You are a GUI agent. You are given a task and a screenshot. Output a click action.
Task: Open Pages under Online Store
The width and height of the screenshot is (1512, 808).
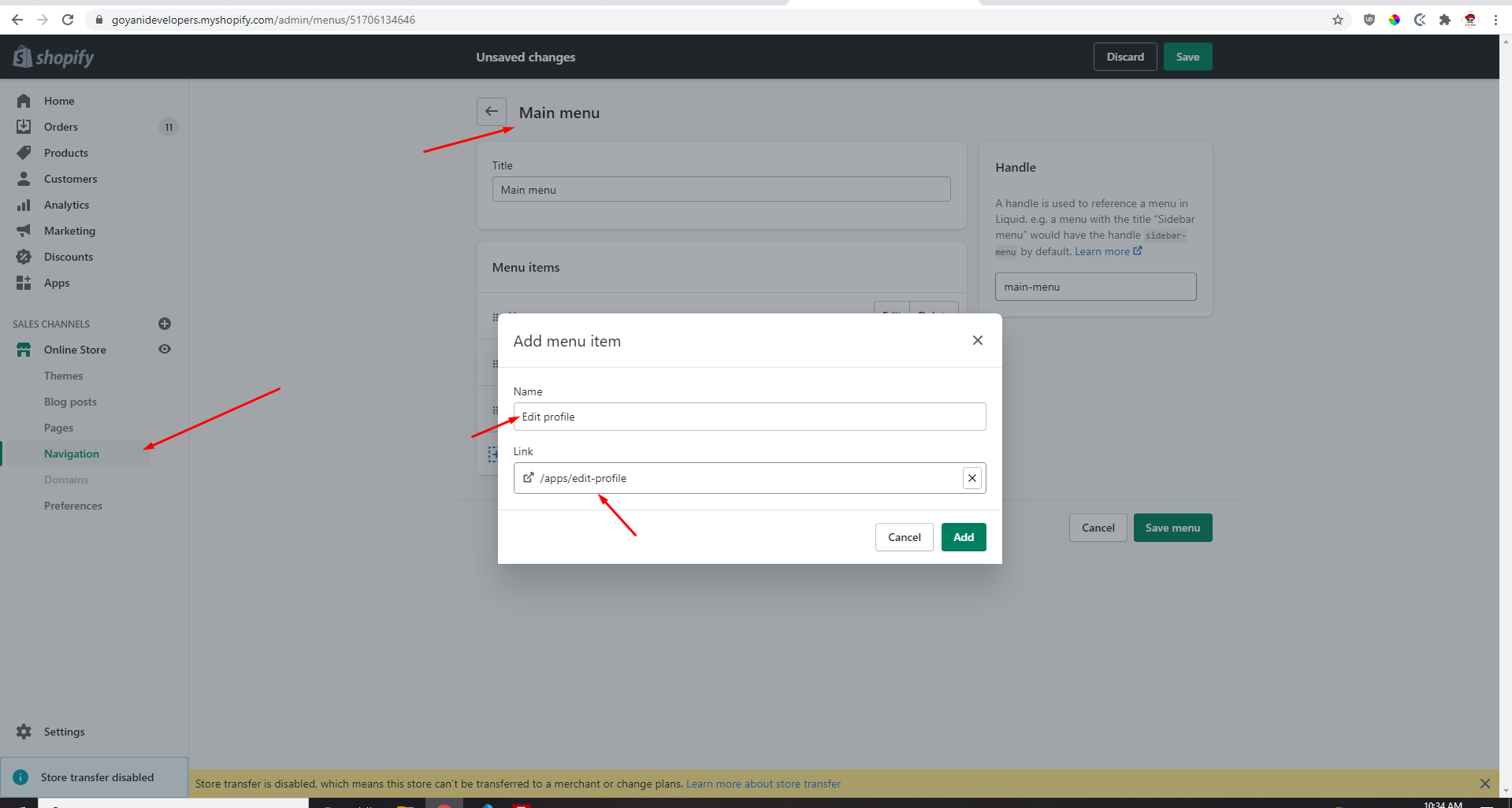[59, 428]
